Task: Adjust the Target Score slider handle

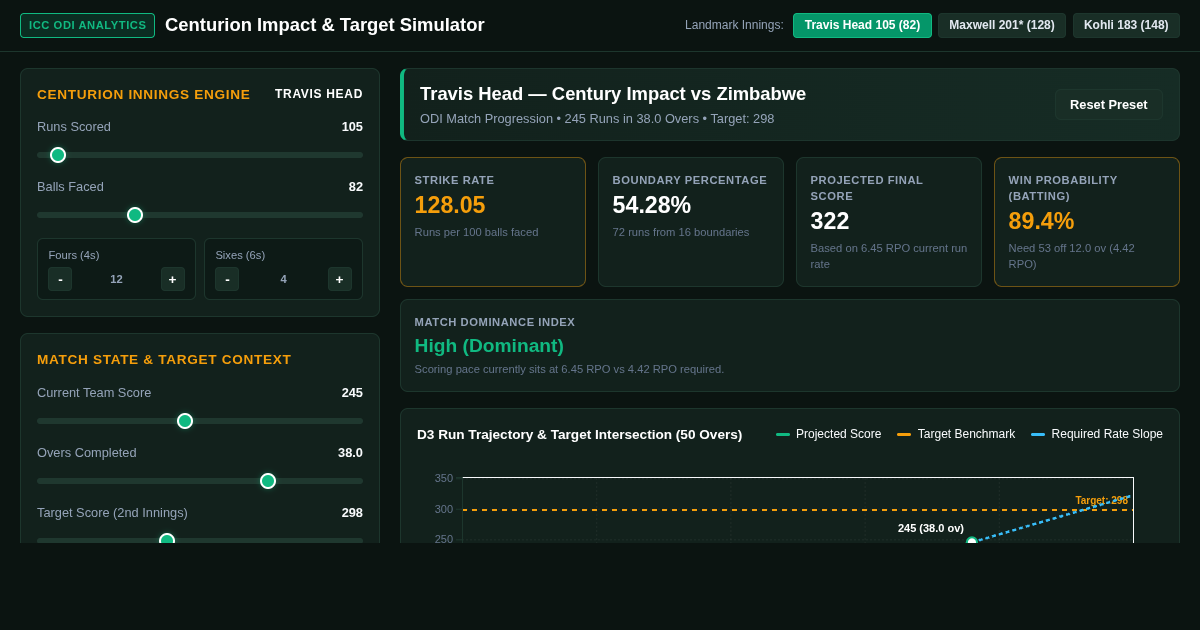Action: point(167,540)
